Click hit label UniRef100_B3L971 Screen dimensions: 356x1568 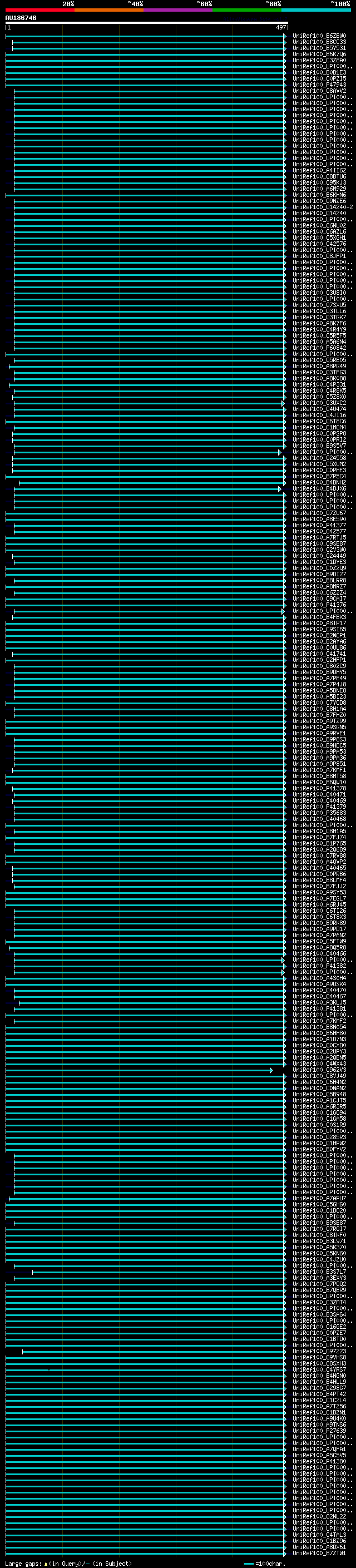[x=319, y=1241]
